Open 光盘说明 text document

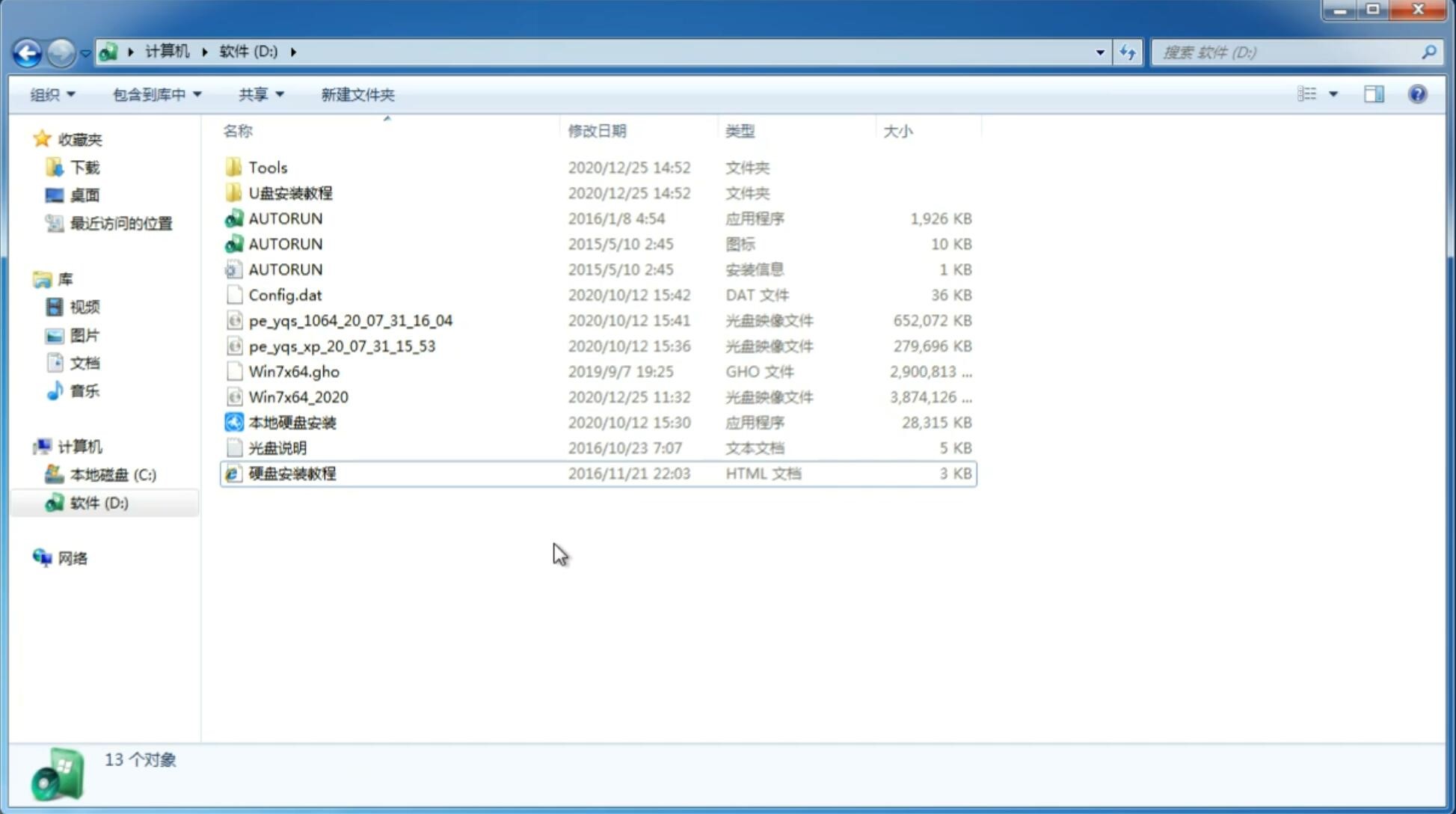click(x=277, y=448)
